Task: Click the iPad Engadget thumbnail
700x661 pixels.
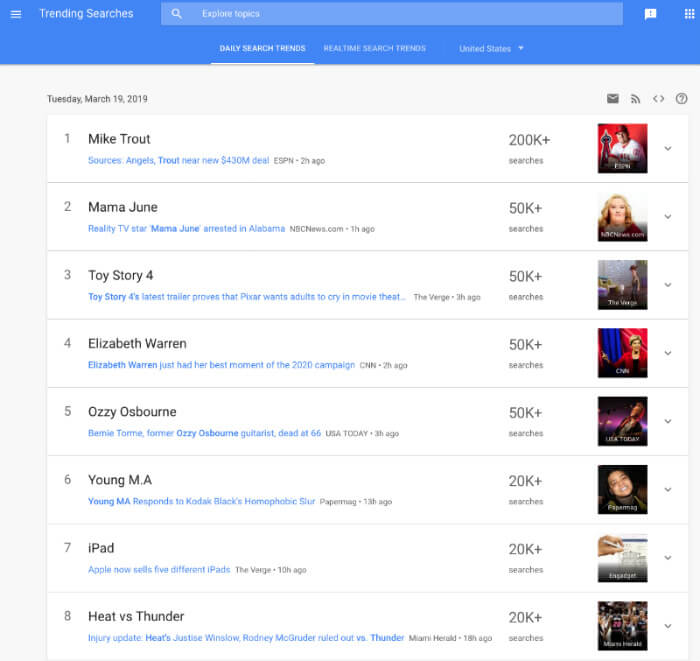Action: point(623,558)
